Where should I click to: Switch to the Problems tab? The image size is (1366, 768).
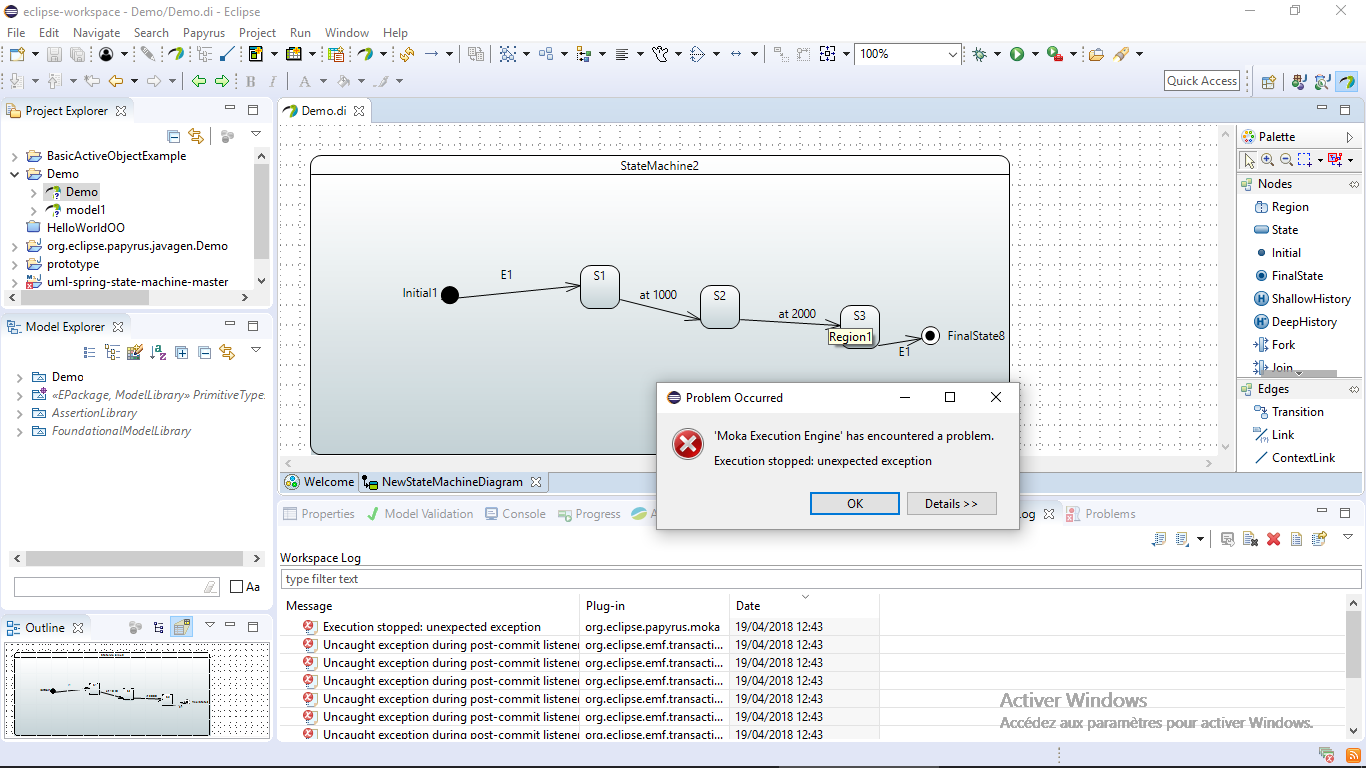click(x=1101, y=514)
